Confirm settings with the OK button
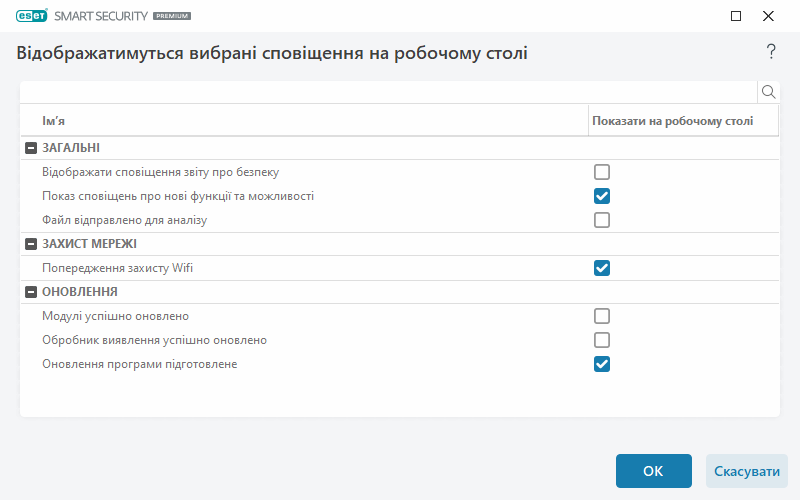Viewport: 800px width, 500px height. tap(653, 471)
